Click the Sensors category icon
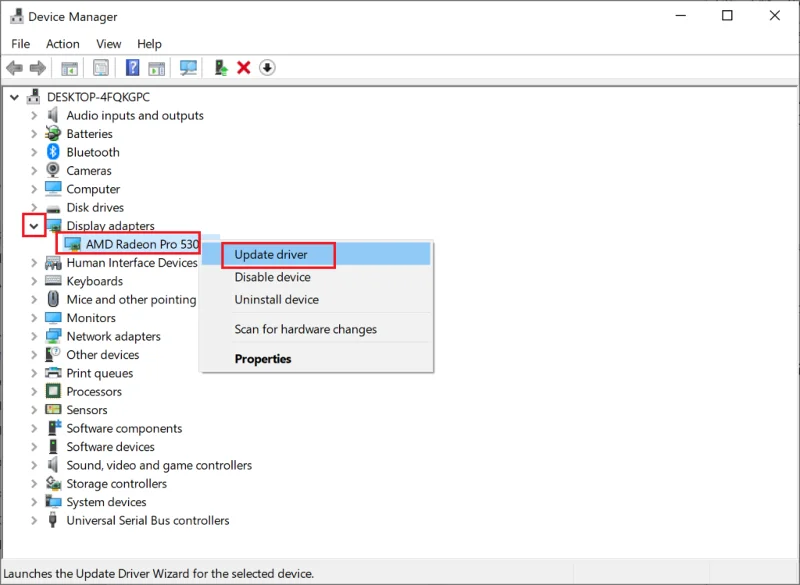 pos(53,410)
